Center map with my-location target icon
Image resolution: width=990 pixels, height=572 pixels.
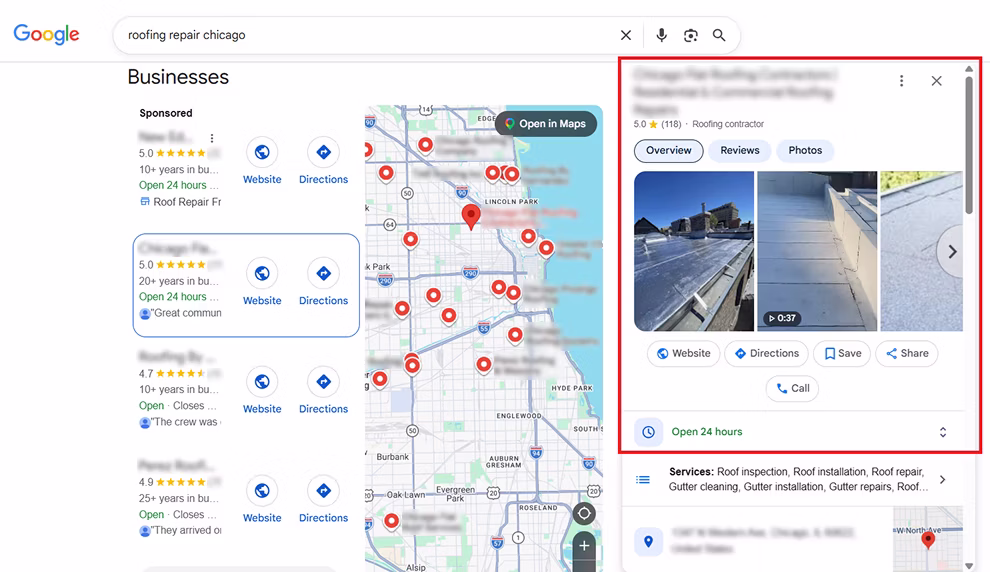[x=584, y=513]
